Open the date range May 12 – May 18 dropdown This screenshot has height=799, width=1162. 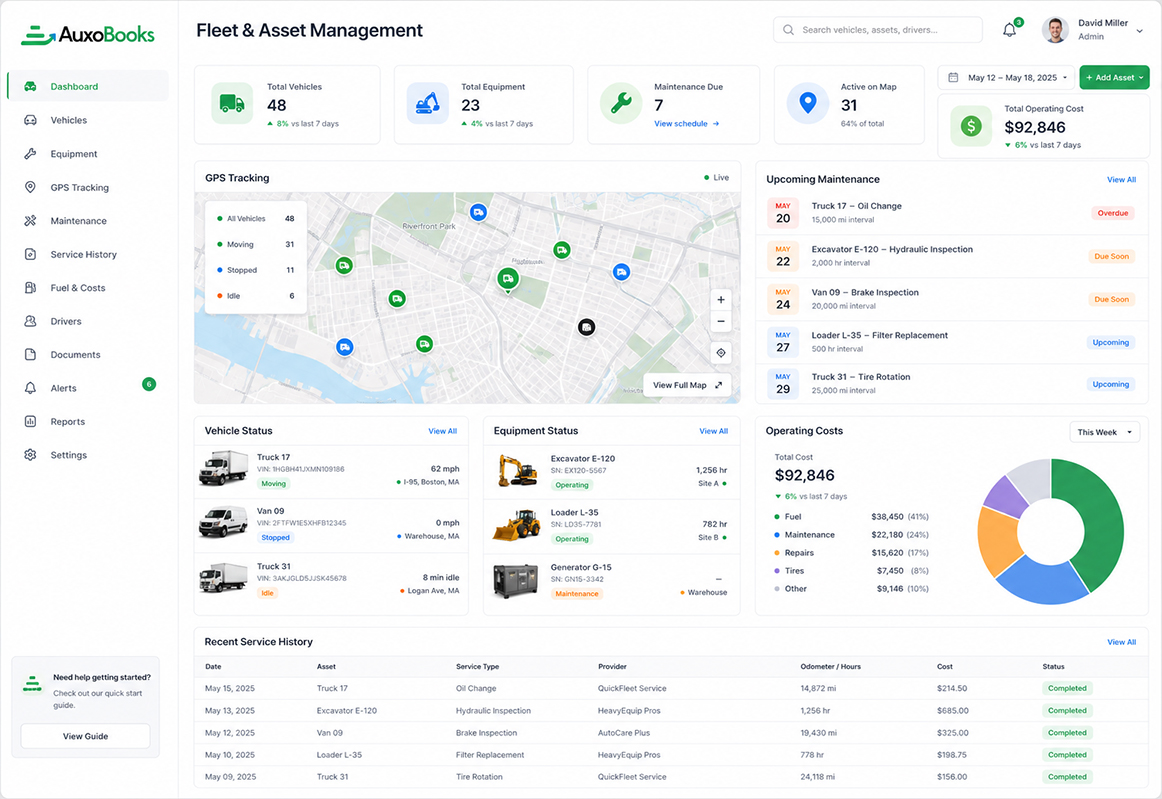click(x=1006, y=77)
